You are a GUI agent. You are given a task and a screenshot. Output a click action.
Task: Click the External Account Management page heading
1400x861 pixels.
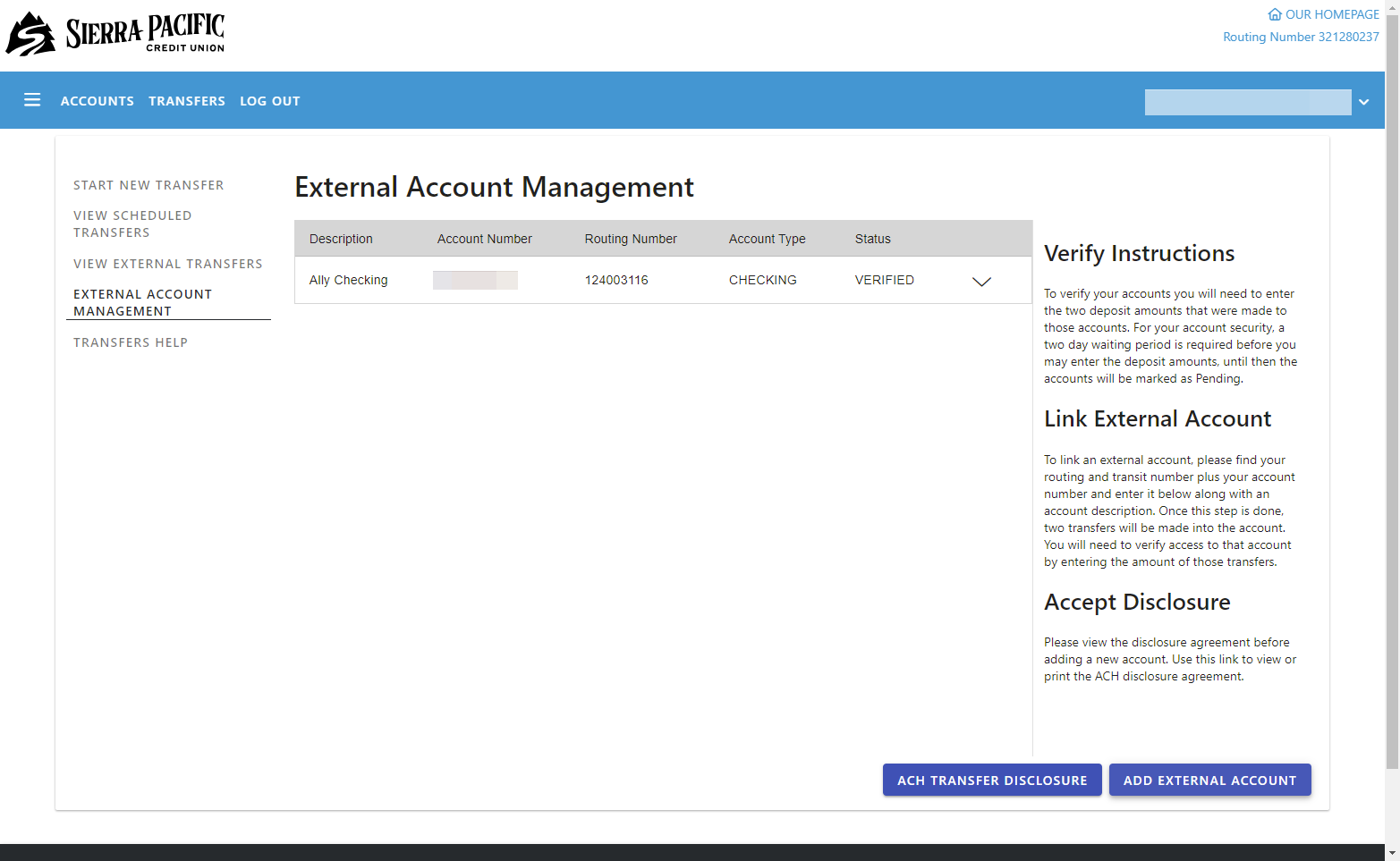coord(495,187)
